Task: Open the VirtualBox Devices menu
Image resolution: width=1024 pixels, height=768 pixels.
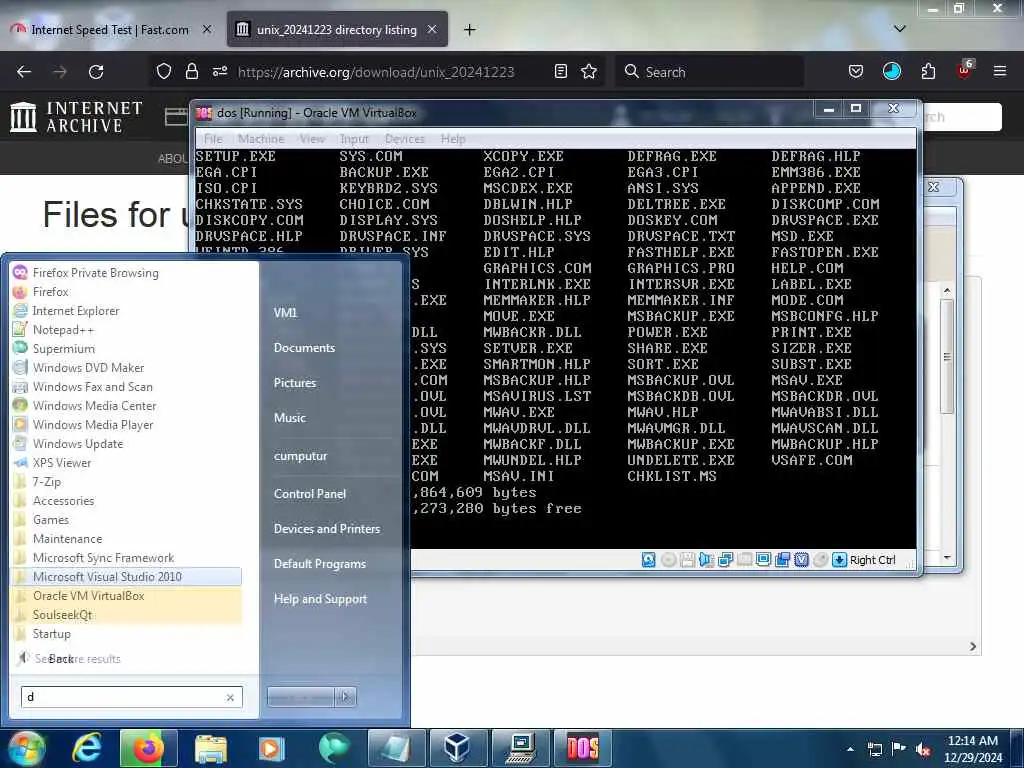Action: coord(404,138)
